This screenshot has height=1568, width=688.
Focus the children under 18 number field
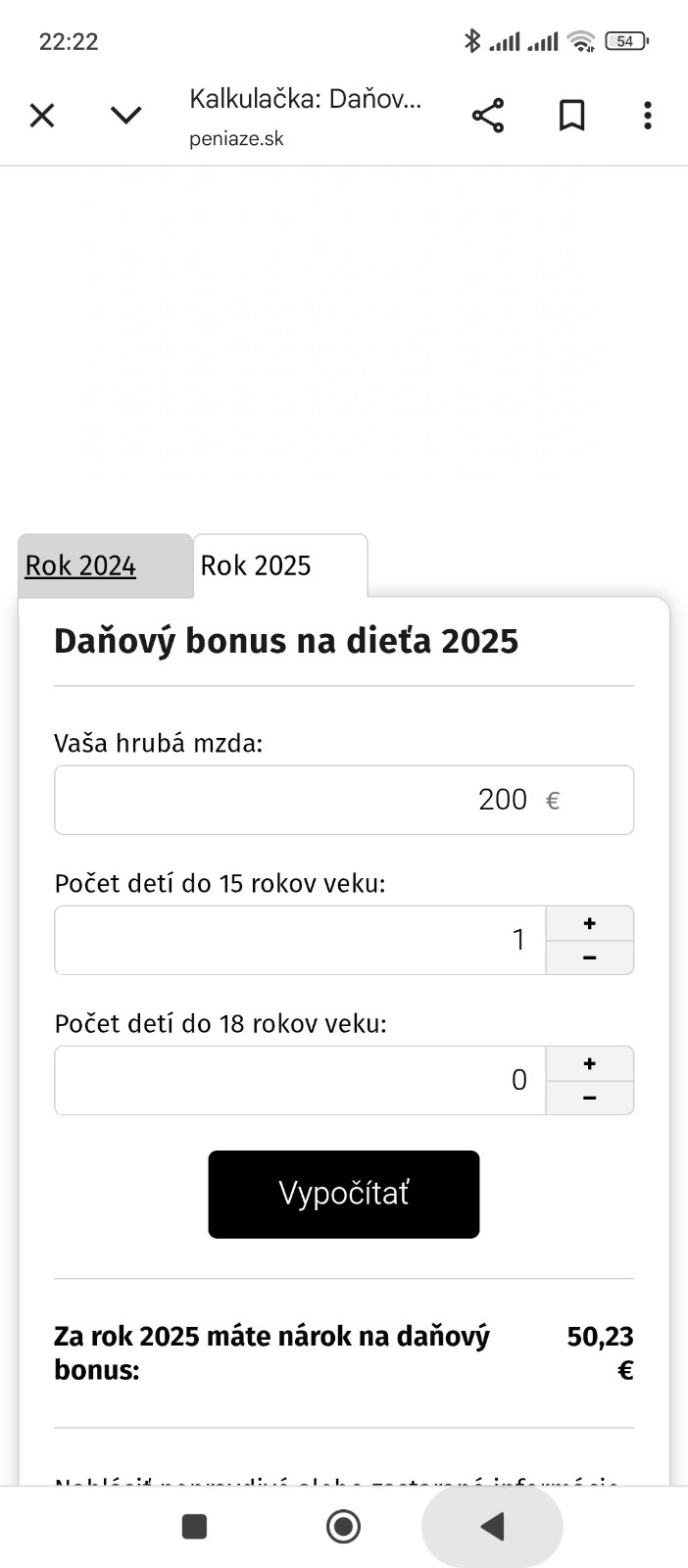300,1080
